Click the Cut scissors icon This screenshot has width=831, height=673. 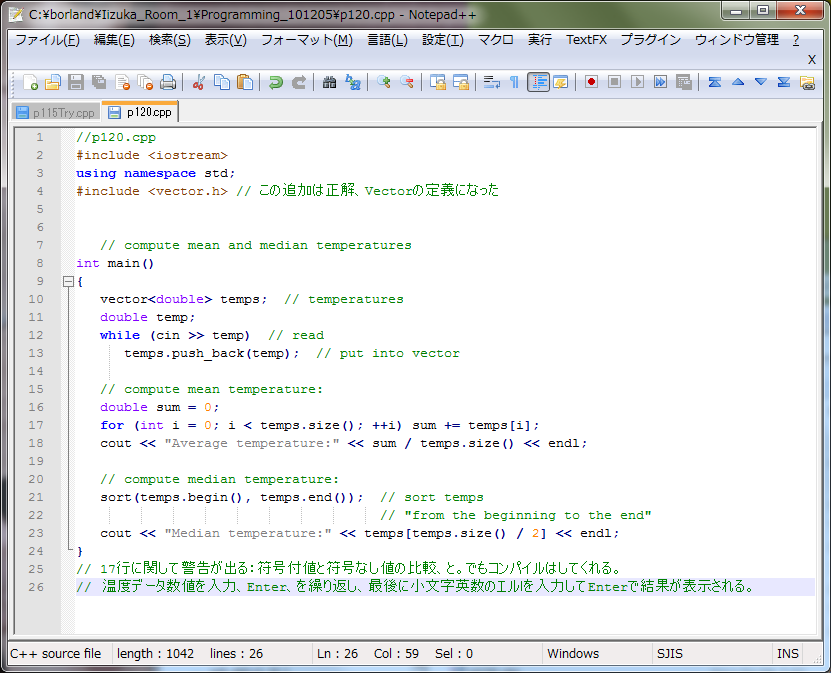coord(199,82)
